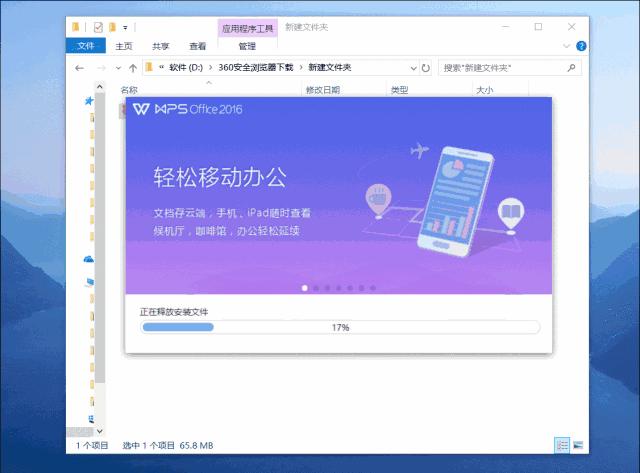Click 新建文件夹 in address path

(x=330, y=67)
